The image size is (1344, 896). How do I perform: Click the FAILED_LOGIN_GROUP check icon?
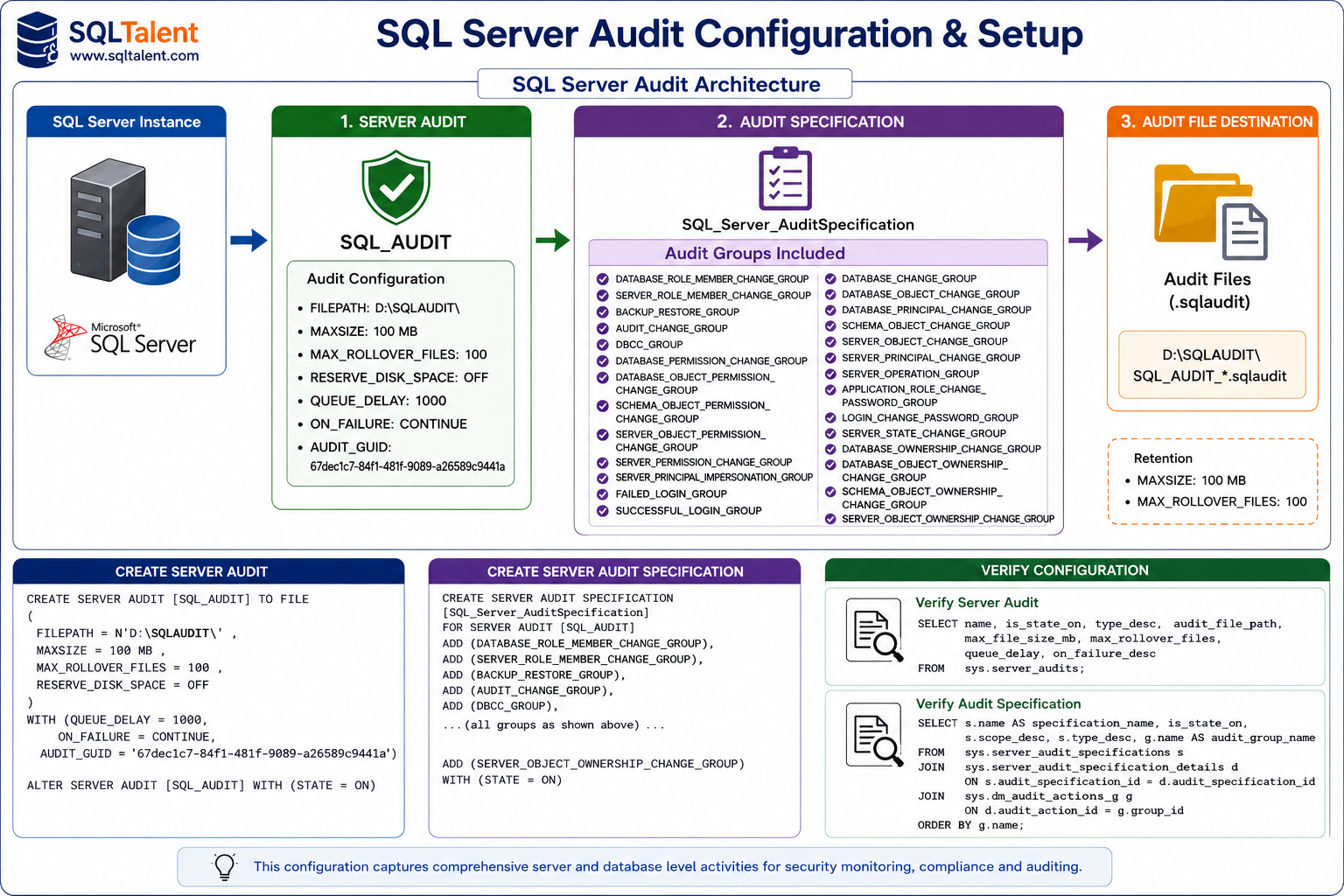602,493
